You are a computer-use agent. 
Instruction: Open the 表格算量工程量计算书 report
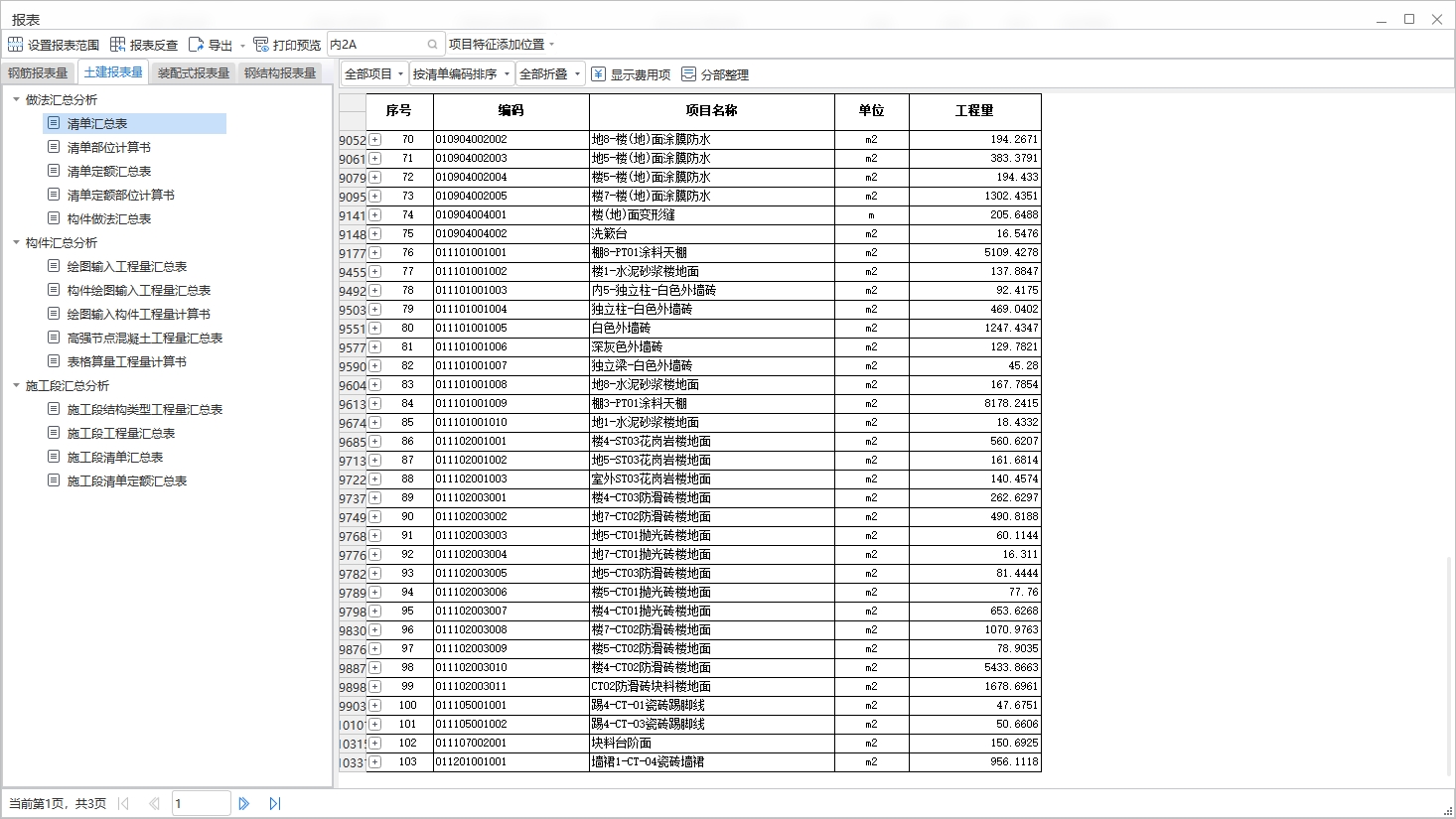pyautogui.click(x=127, y=361)
